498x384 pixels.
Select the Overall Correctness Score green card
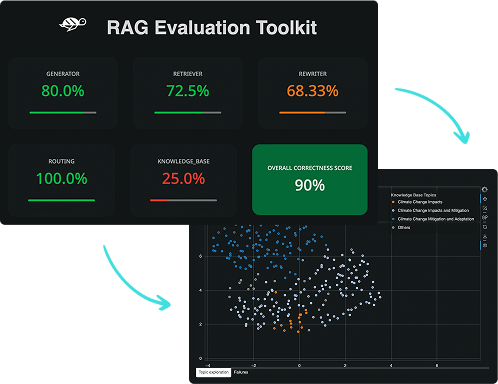click(x=310, y=179)
